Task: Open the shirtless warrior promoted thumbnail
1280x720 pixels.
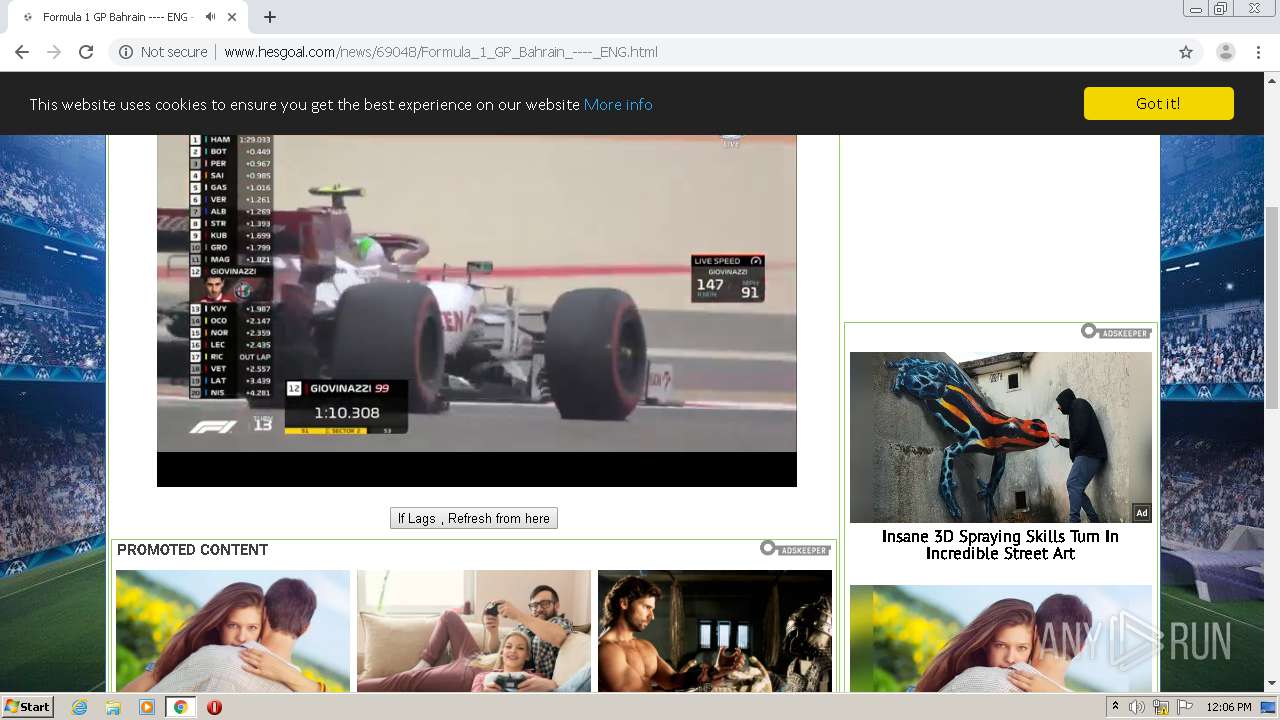Action: (715, 631)
